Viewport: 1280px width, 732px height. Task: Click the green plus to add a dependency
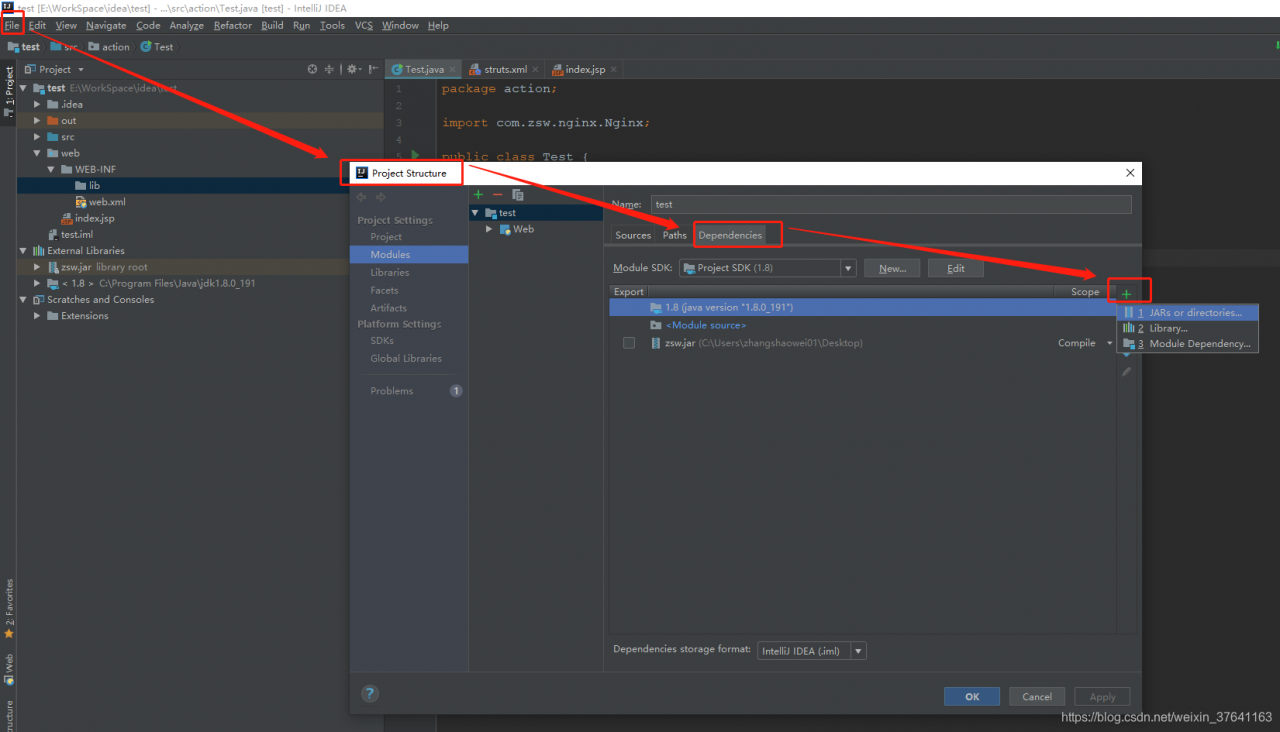click(x=1127, y=293)
